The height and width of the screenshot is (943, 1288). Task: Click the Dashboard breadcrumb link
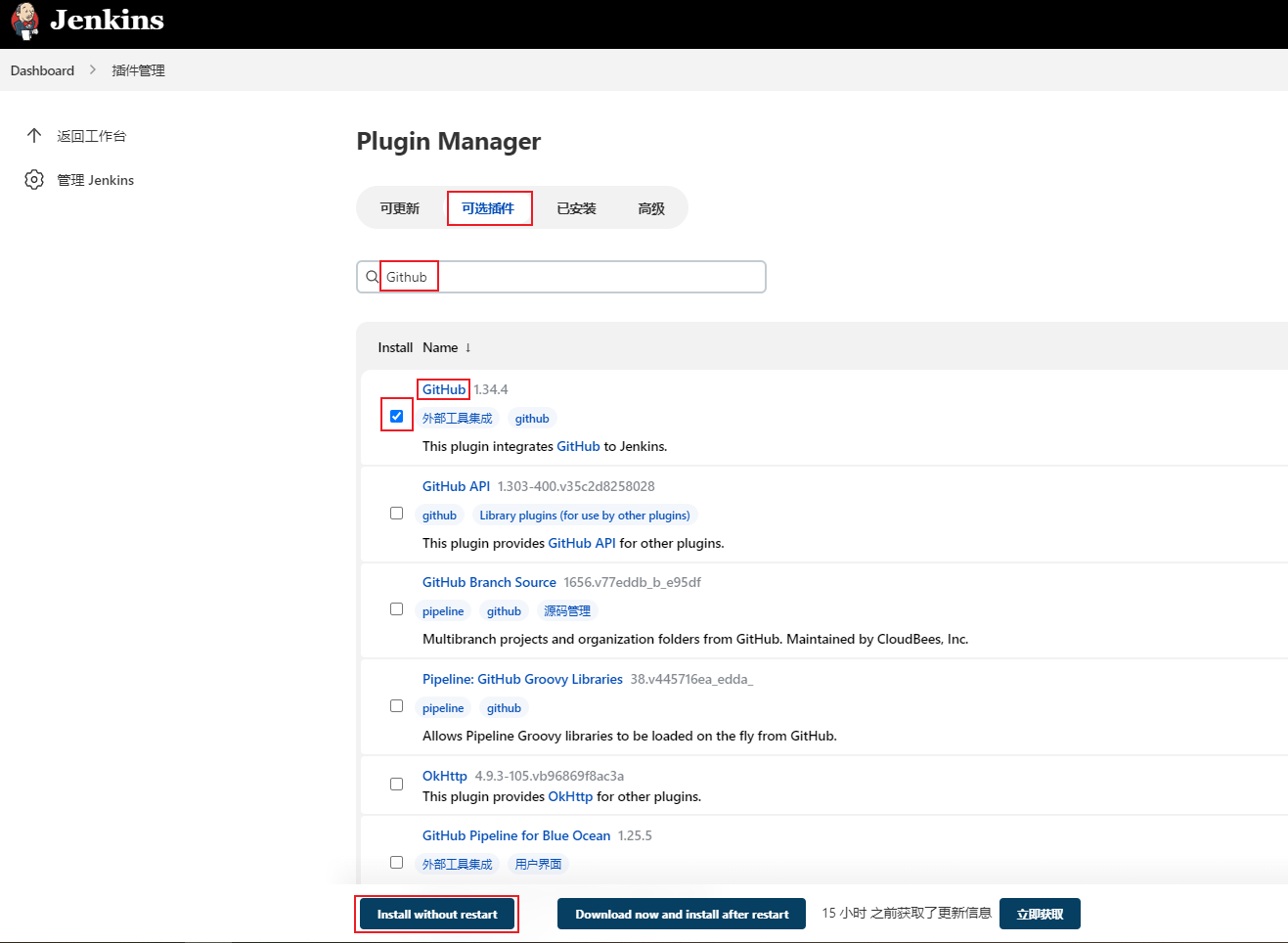click(x=42, y=70)
